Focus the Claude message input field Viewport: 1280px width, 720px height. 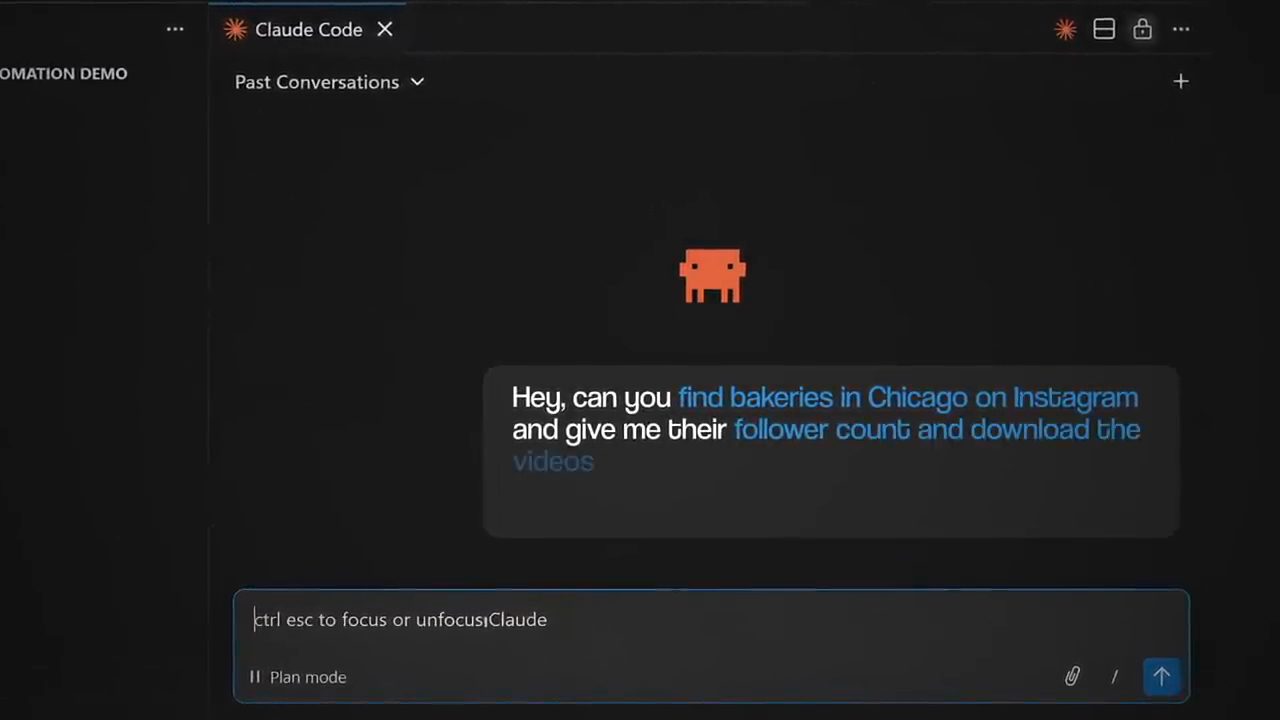click(711, 620)
